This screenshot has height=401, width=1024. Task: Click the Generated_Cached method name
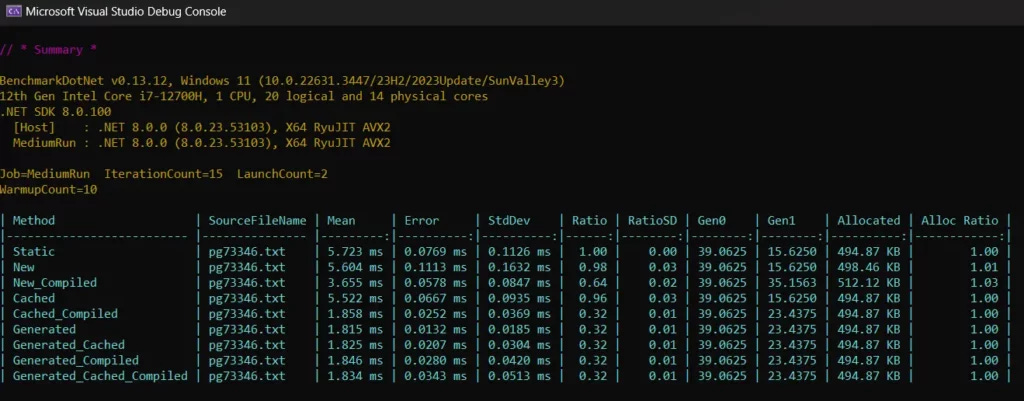69,345
